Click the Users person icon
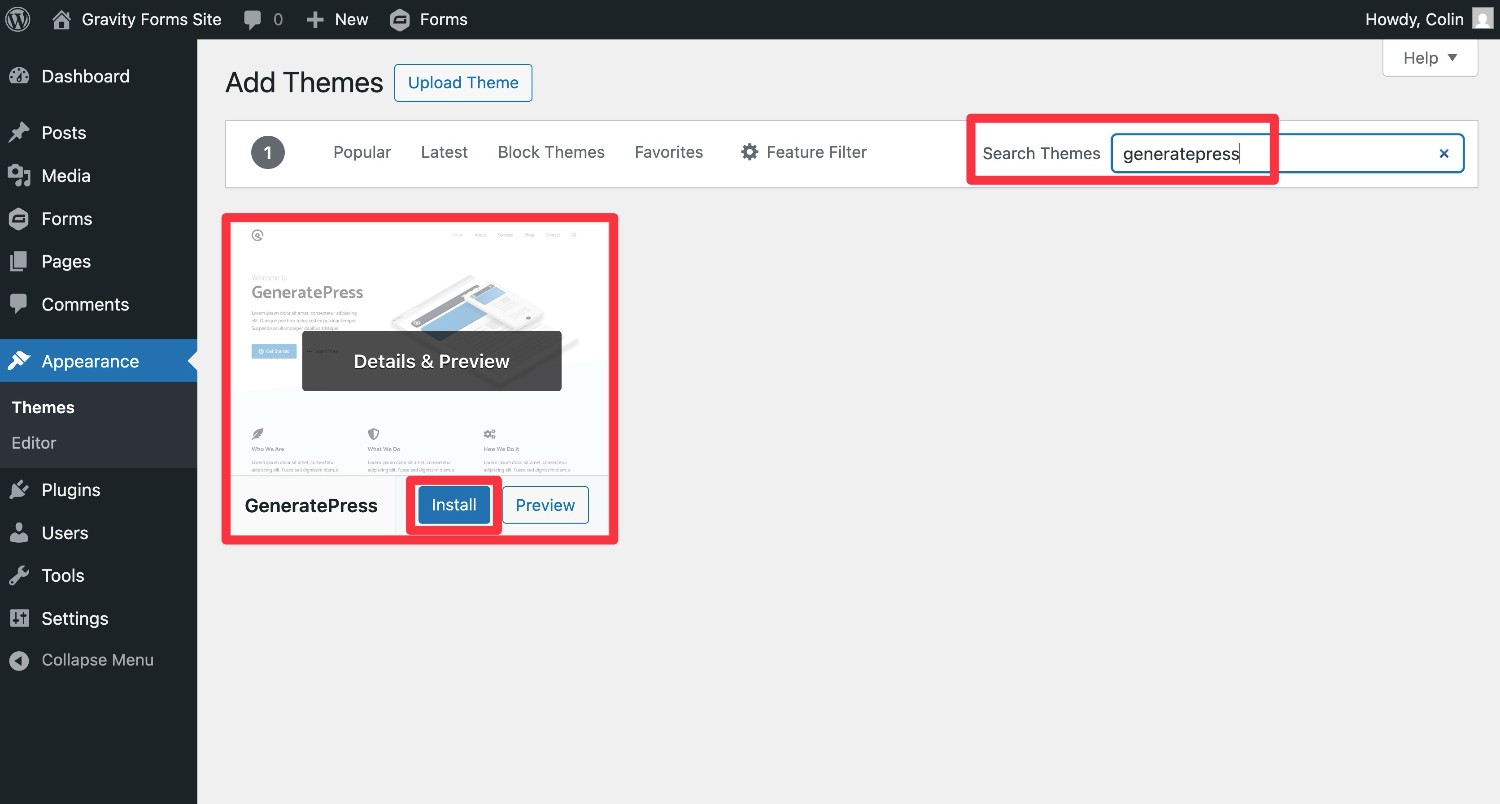 coord(19,533)
